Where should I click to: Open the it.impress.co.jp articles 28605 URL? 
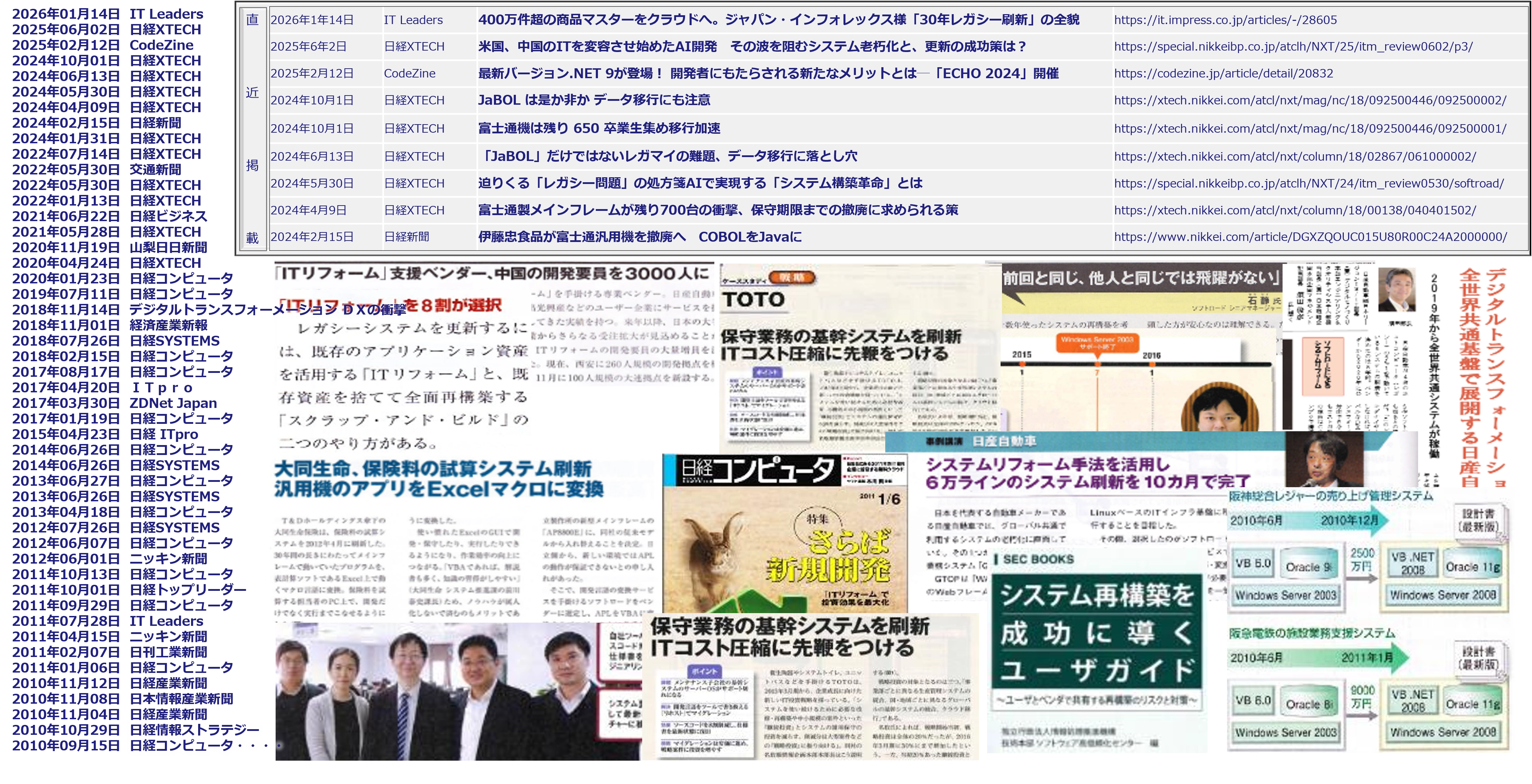pos(1225,19)
